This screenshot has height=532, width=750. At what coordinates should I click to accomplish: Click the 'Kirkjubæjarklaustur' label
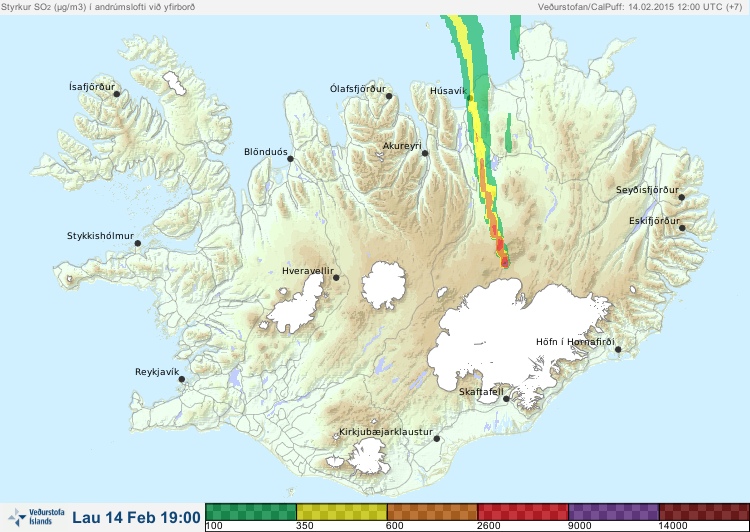coord(386,432)
